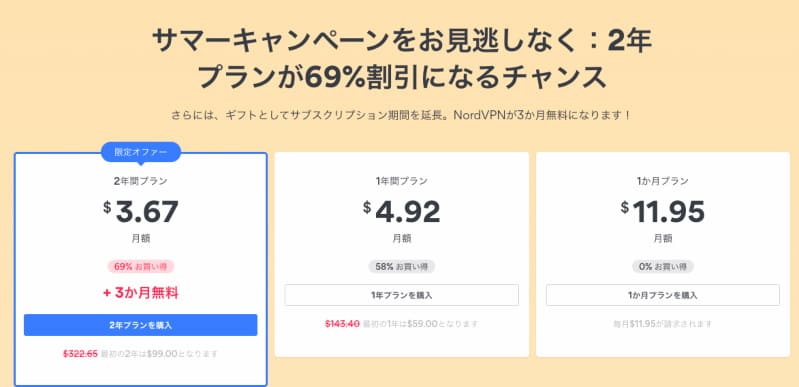Viewport: 799px width, 387px height.
Task: Click the 1か月プランを購入 button
Action: click(663, 295)
